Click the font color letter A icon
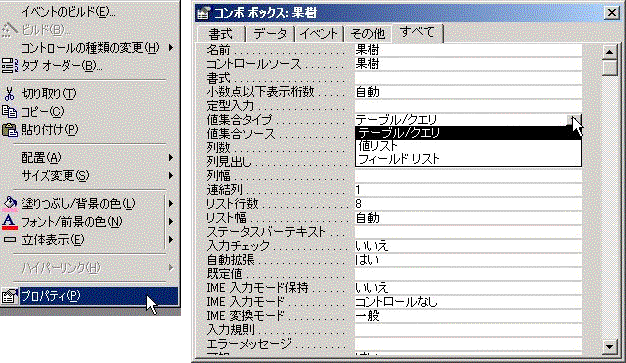 coord(10,222)
